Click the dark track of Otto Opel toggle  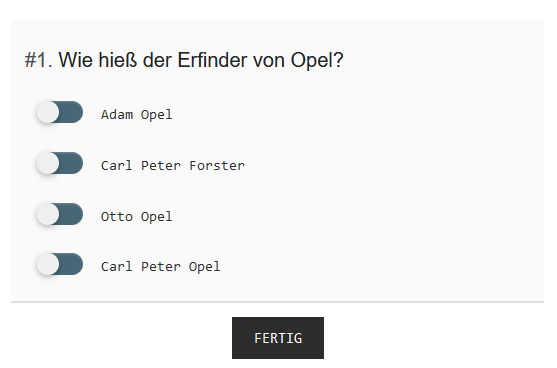71,214
